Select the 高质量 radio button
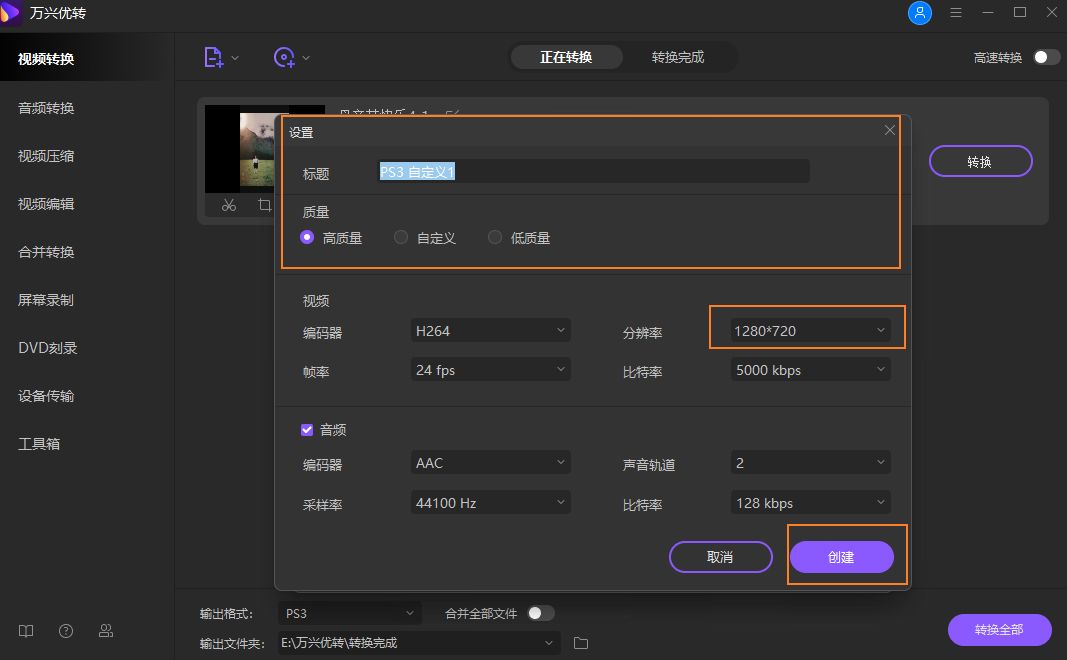 (x=307, y=237)
